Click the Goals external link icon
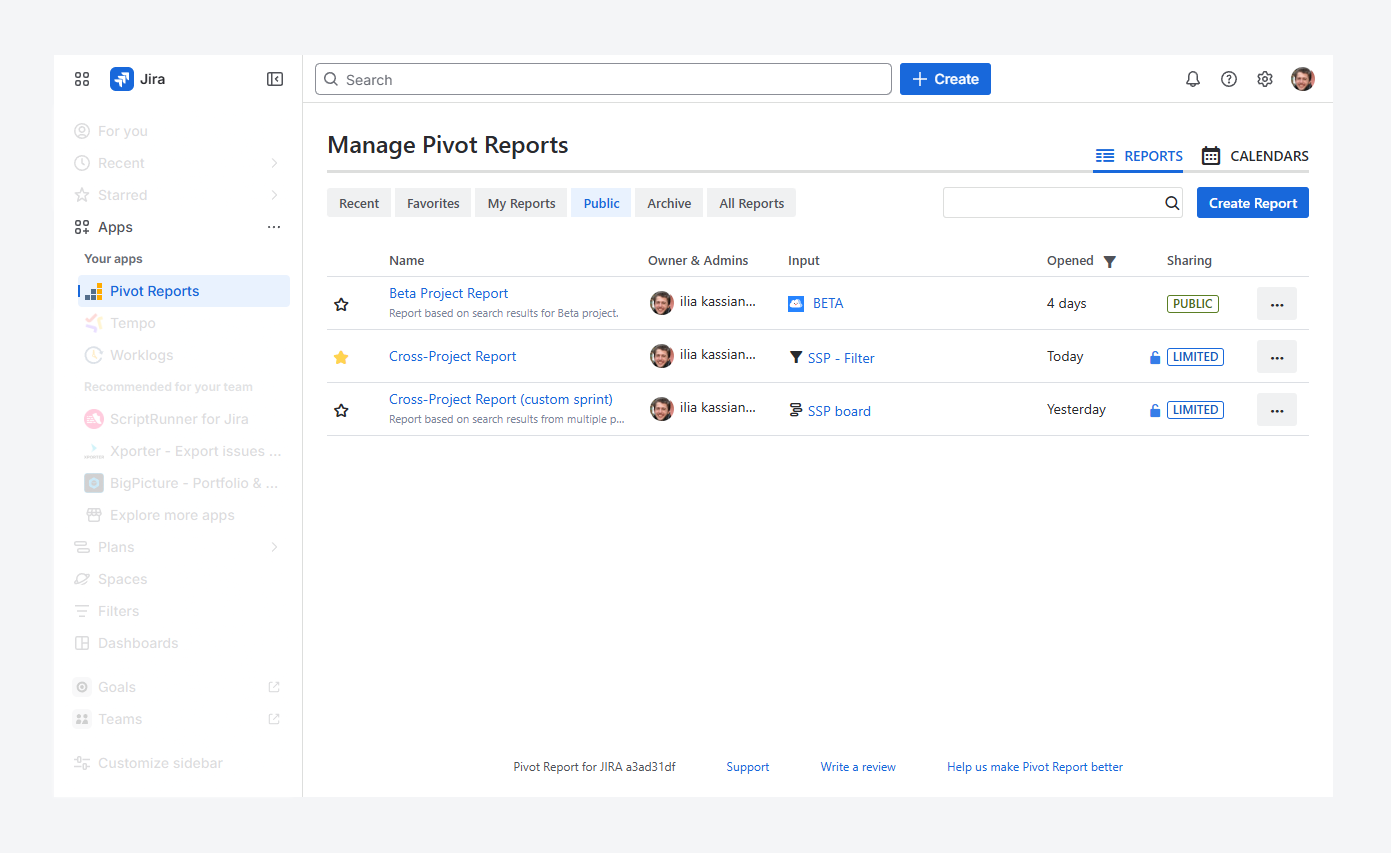 274,687
